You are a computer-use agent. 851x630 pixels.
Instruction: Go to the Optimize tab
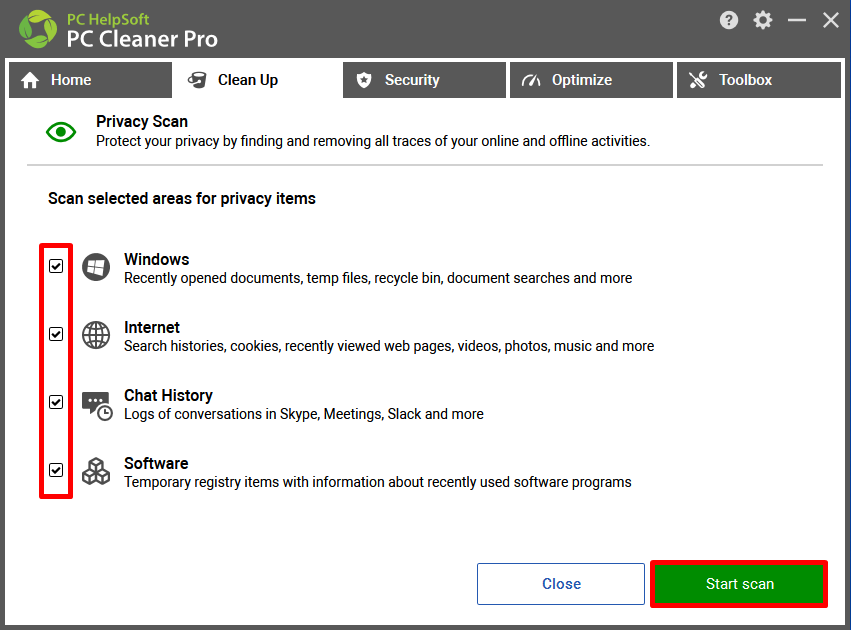tap(591, 80)
